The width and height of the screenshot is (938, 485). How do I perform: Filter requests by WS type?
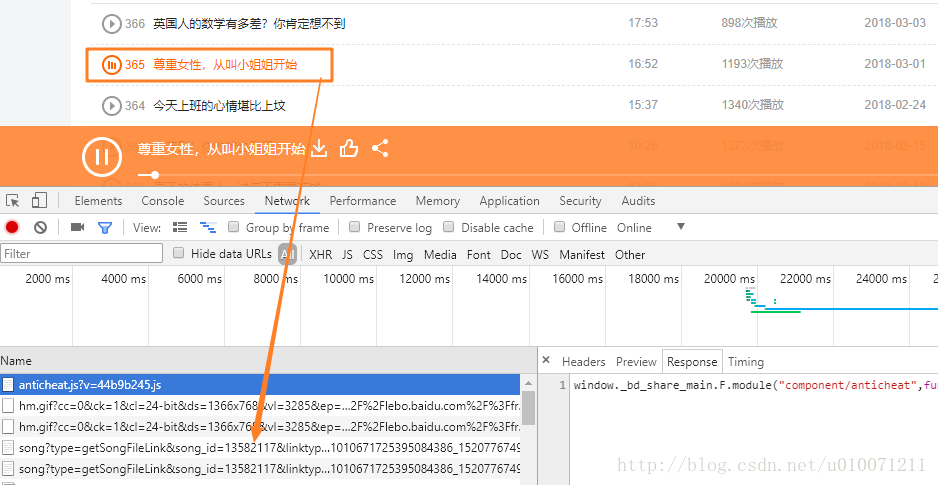540,255
